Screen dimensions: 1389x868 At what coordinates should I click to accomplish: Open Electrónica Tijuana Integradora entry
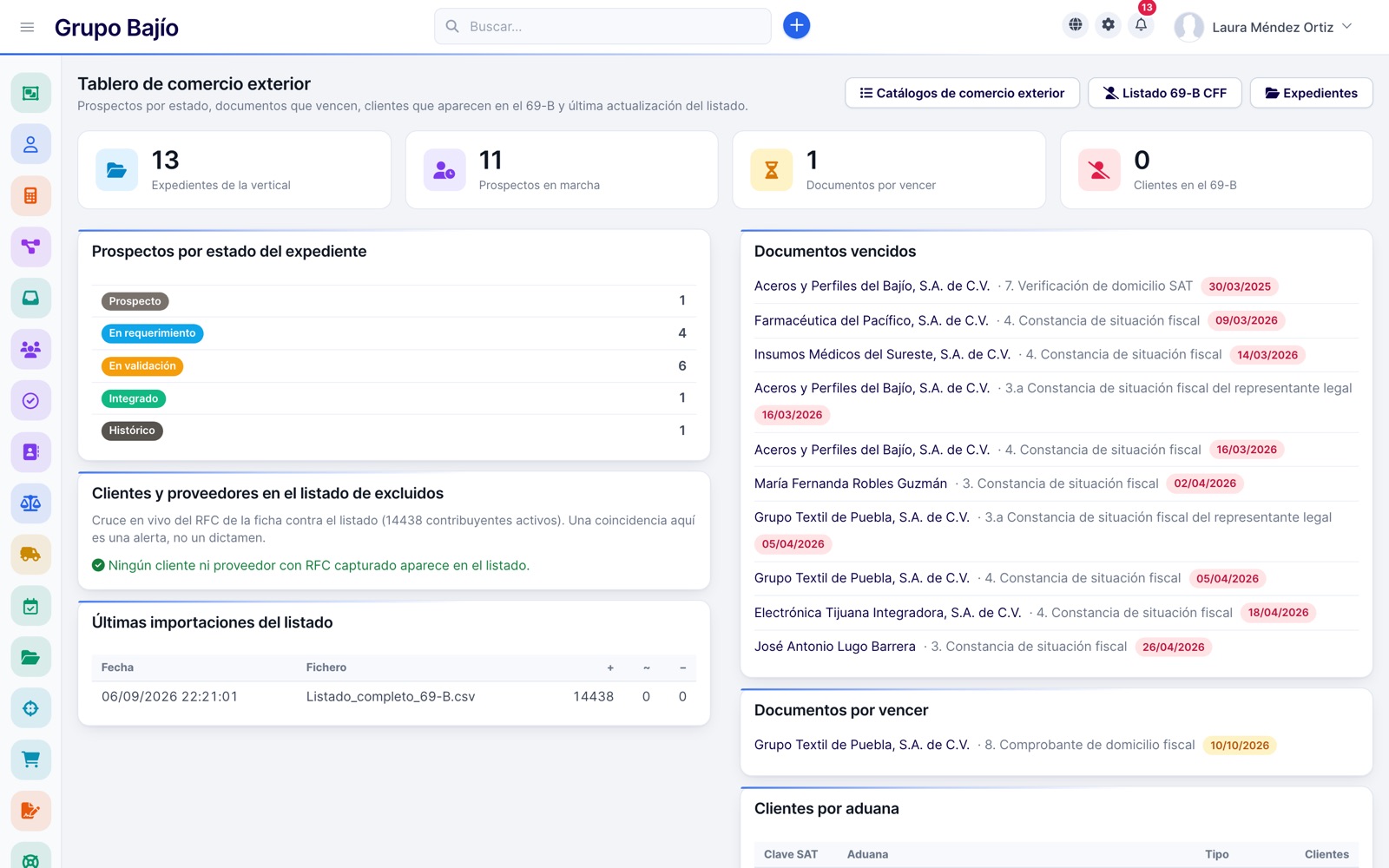(1056, 613)
